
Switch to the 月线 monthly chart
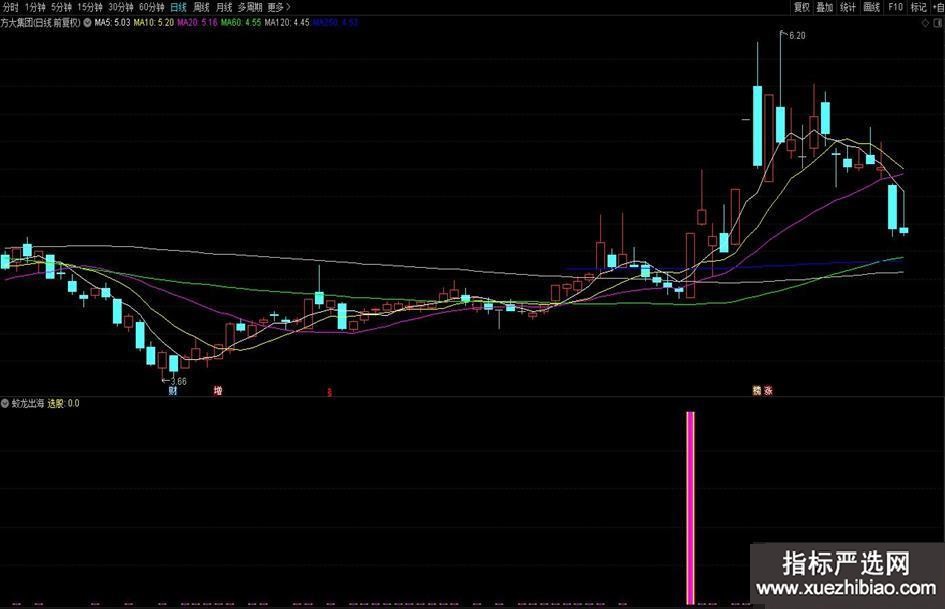[224, 7]
